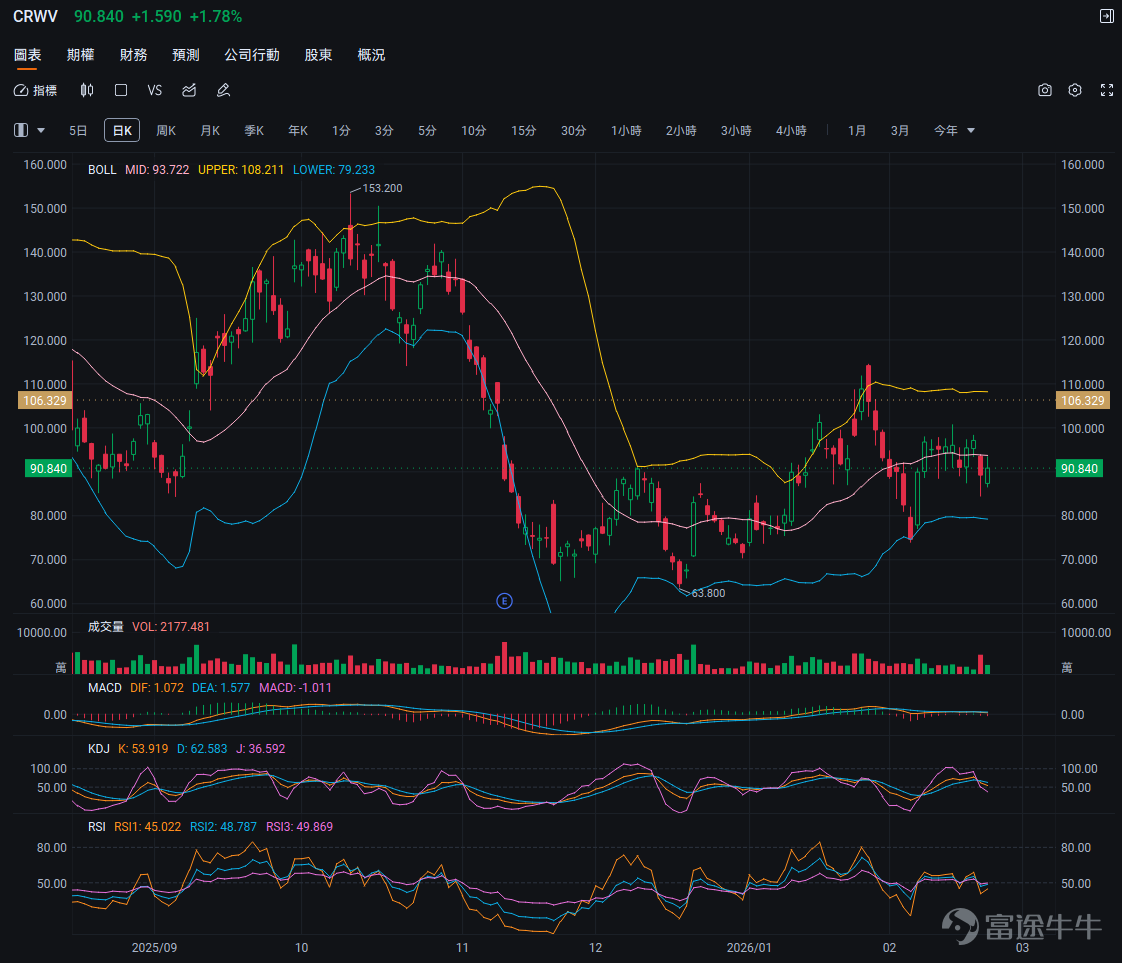This screenshot has width=1122, height=963.
Task: Click the BOLL indicator label
Action: [102, 170]
